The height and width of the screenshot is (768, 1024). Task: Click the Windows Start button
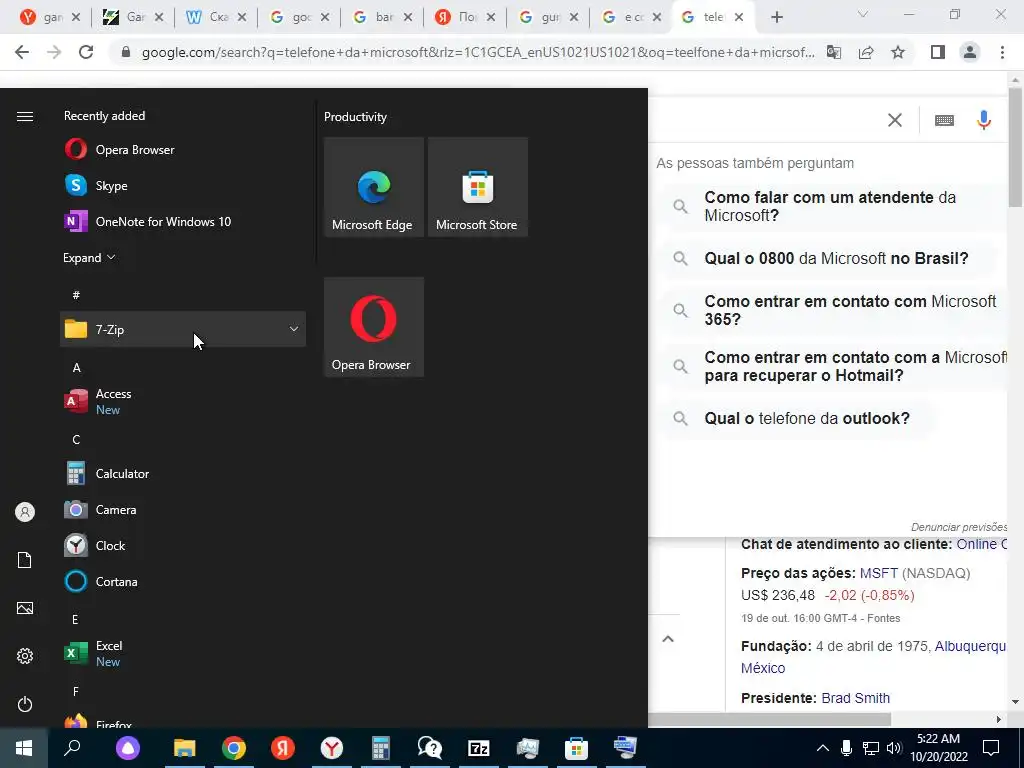click(x=24, y=748)
